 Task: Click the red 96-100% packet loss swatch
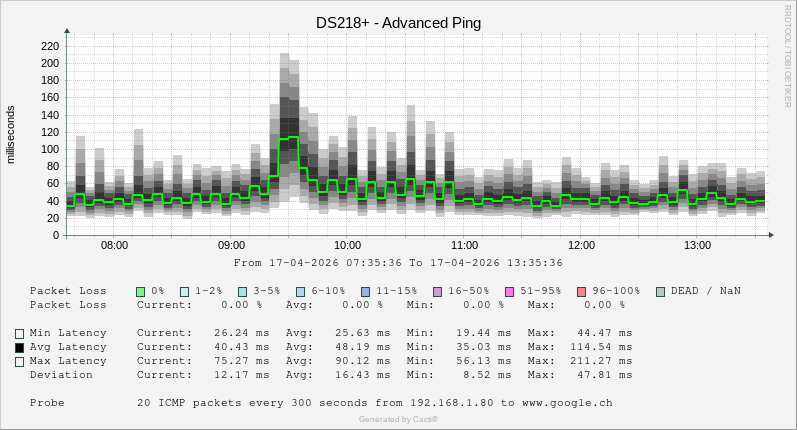[x=581, y=291]
